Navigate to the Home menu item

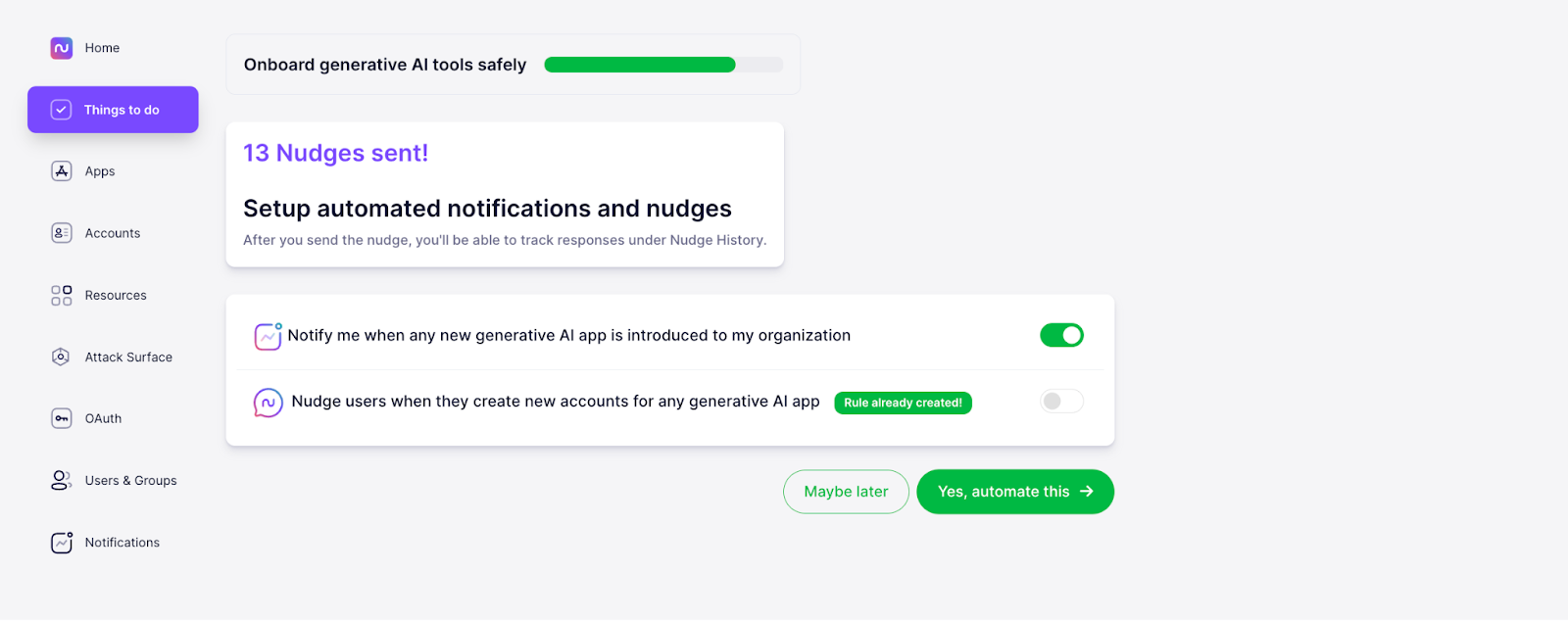click(102, 47)
